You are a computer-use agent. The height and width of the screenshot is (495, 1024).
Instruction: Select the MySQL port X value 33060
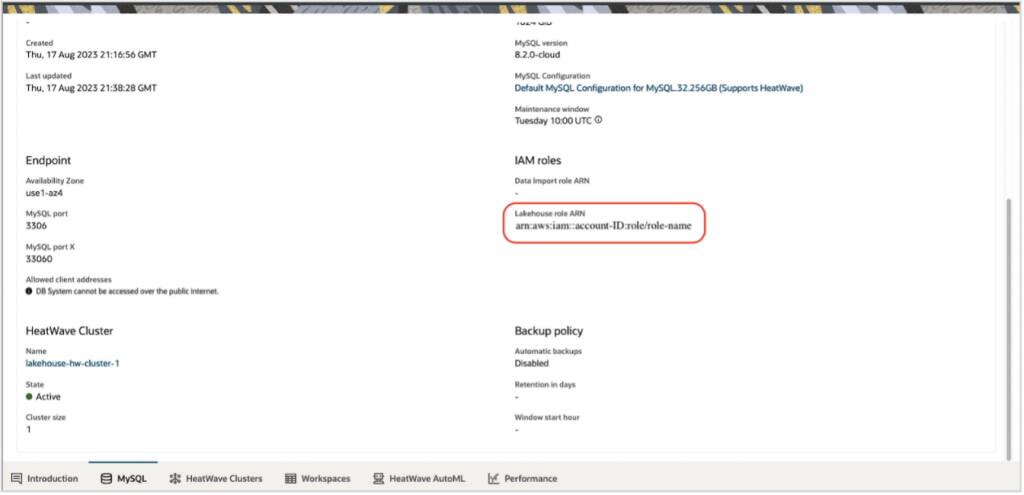[x=39, y=259]
